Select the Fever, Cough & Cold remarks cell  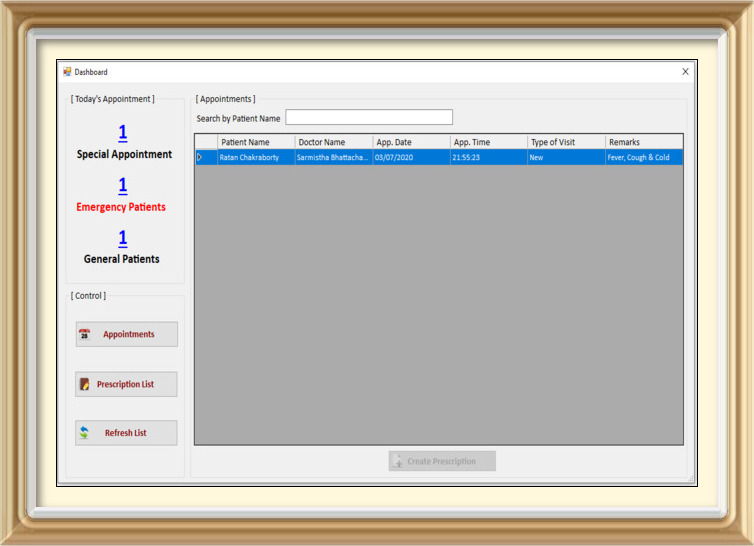643,157
